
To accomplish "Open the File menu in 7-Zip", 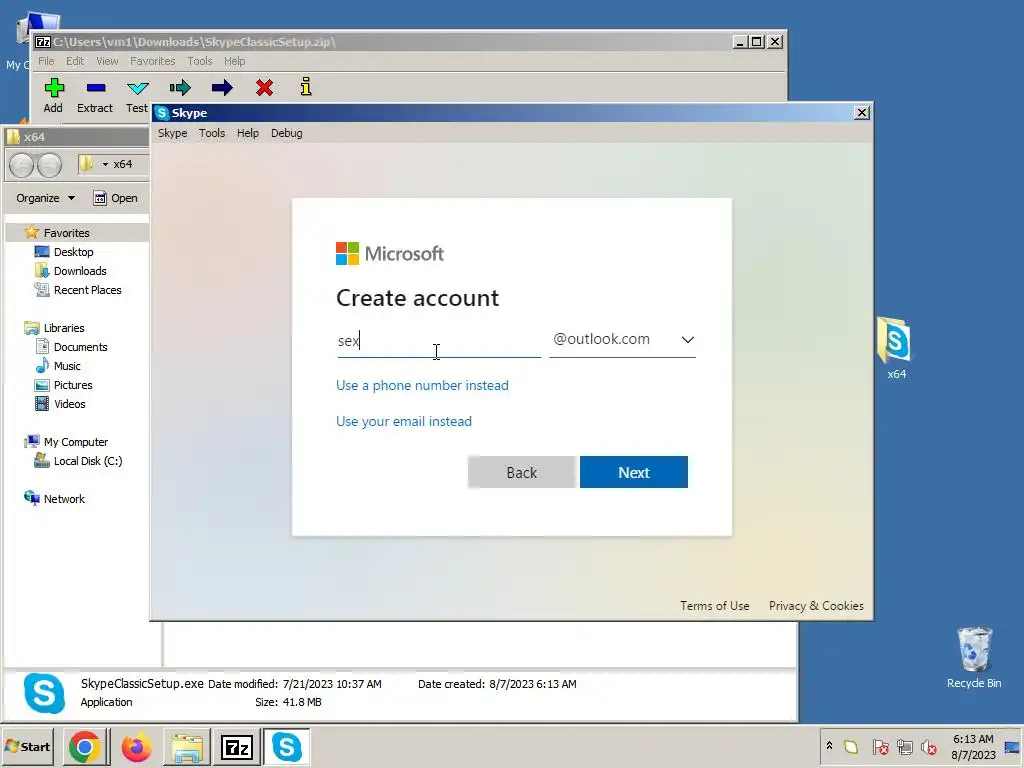I will tap(46, 61).
